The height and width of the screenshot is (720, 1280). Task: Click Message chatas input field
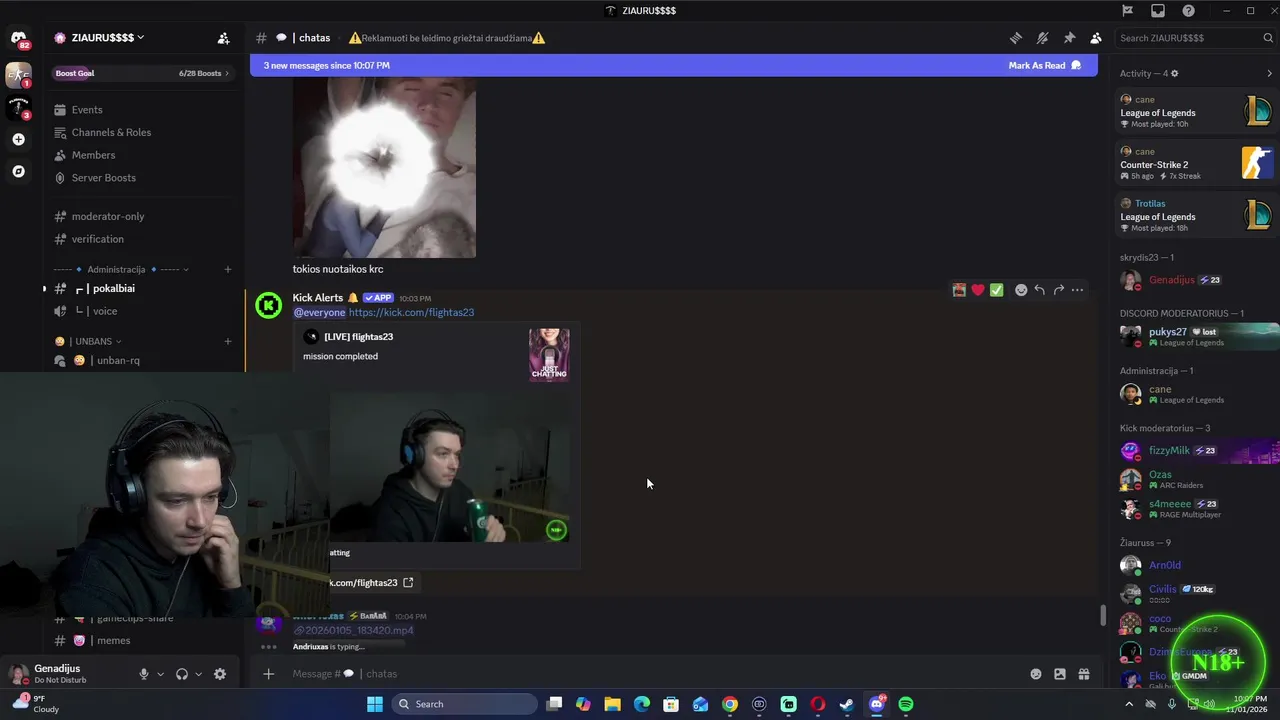[650, 674]
